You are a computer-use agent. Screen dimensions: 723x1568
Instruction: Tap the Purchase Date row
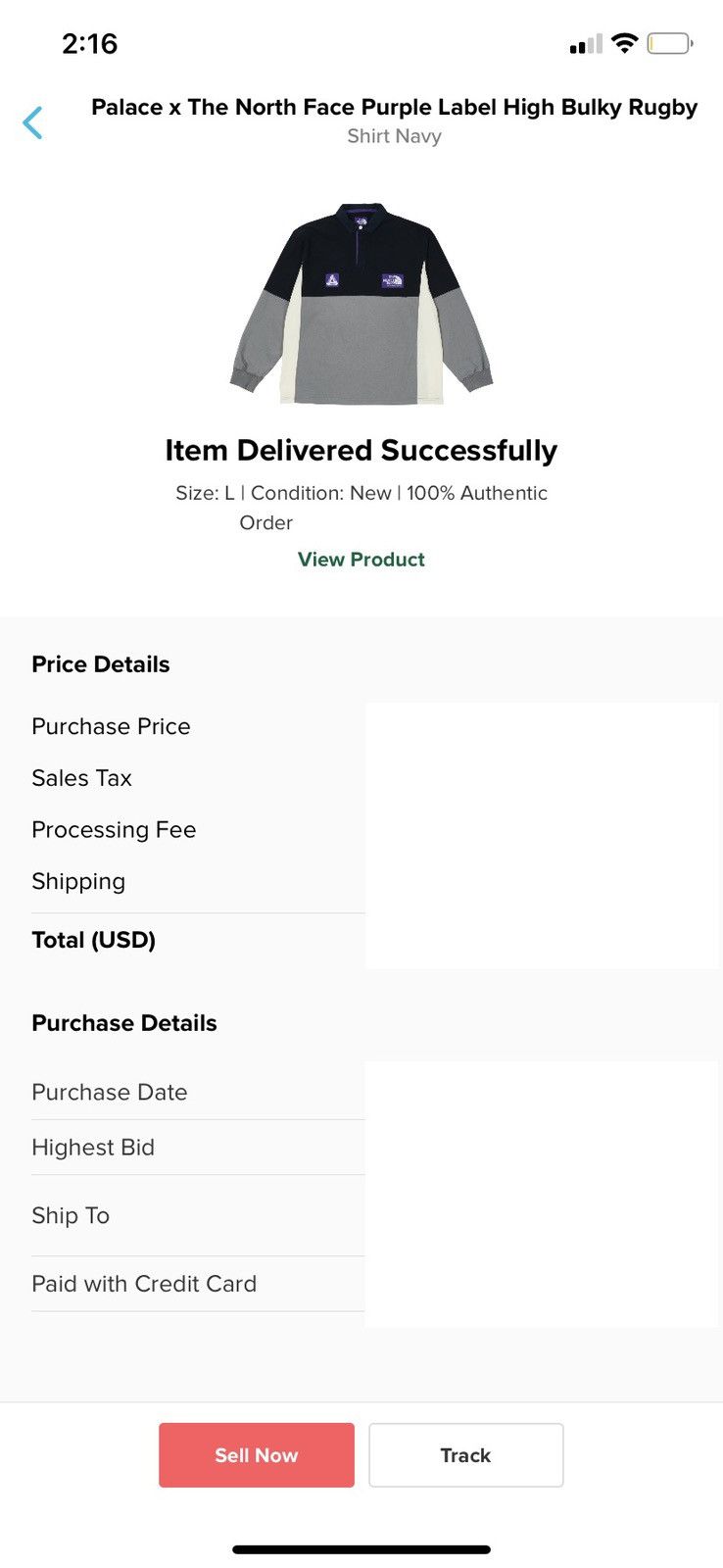point(375,1092)
